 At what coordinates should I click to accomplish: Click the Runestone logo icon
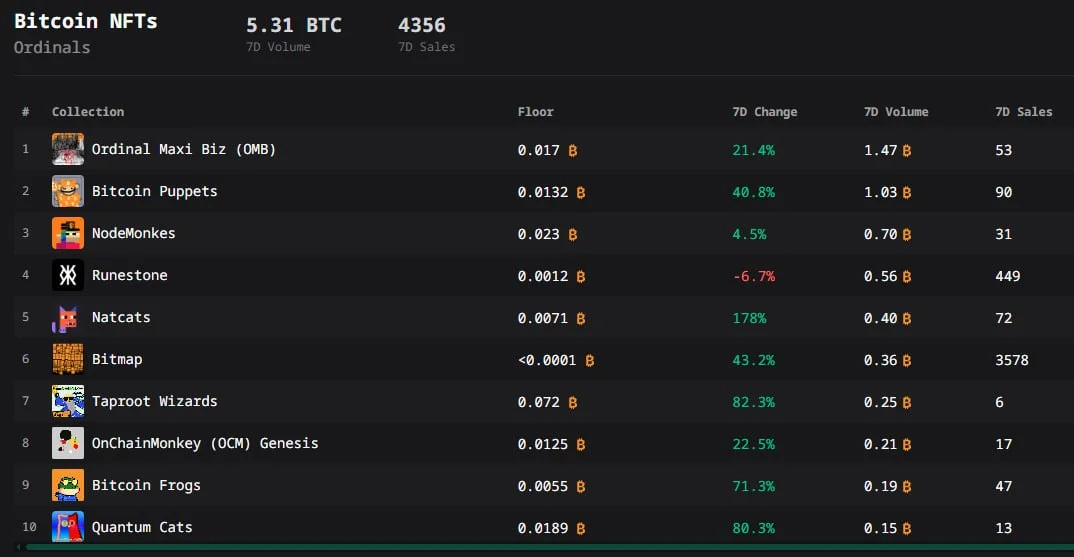(68, 275)
